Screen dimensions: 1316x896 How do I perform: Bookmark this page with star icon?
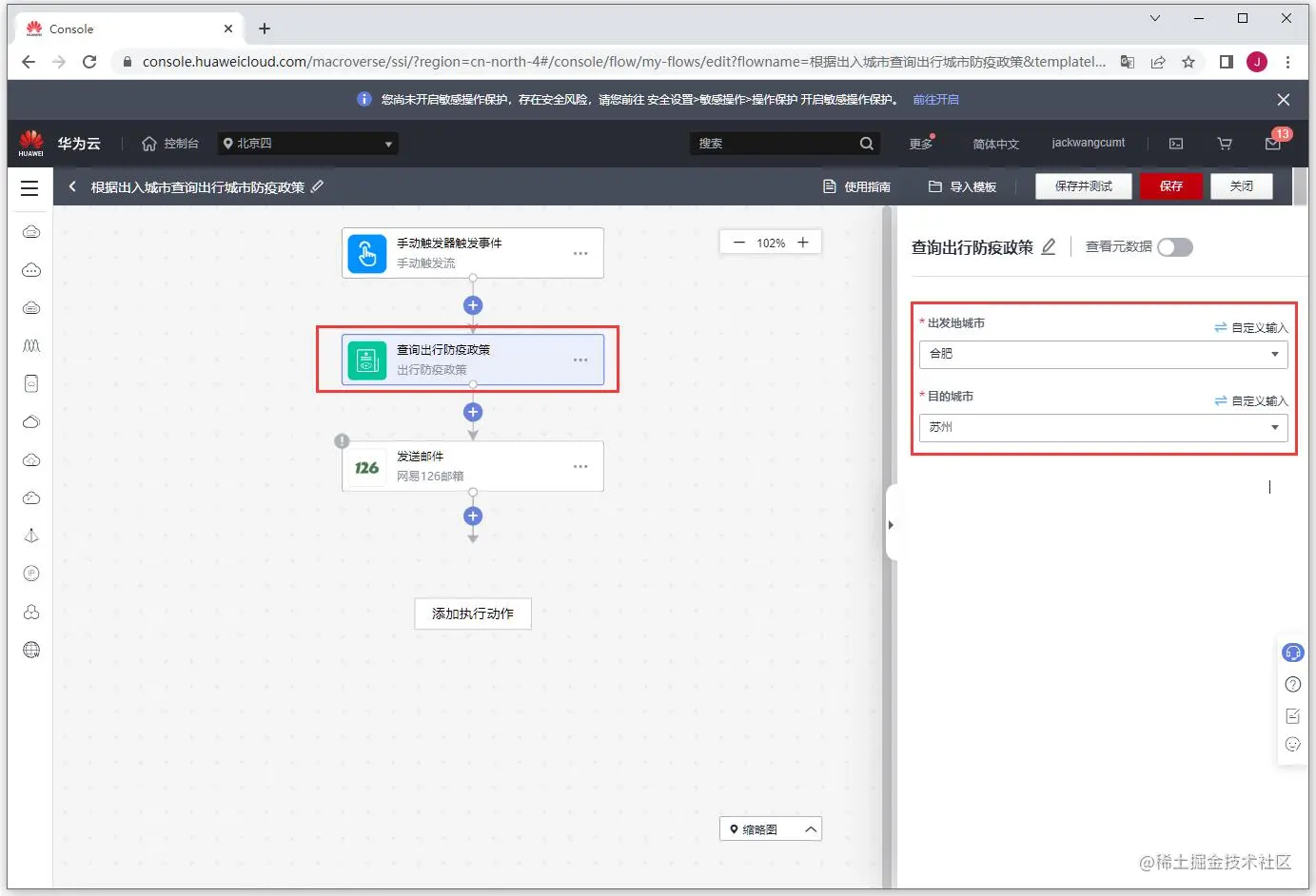pyautogui.click(x=1188, y=62)
